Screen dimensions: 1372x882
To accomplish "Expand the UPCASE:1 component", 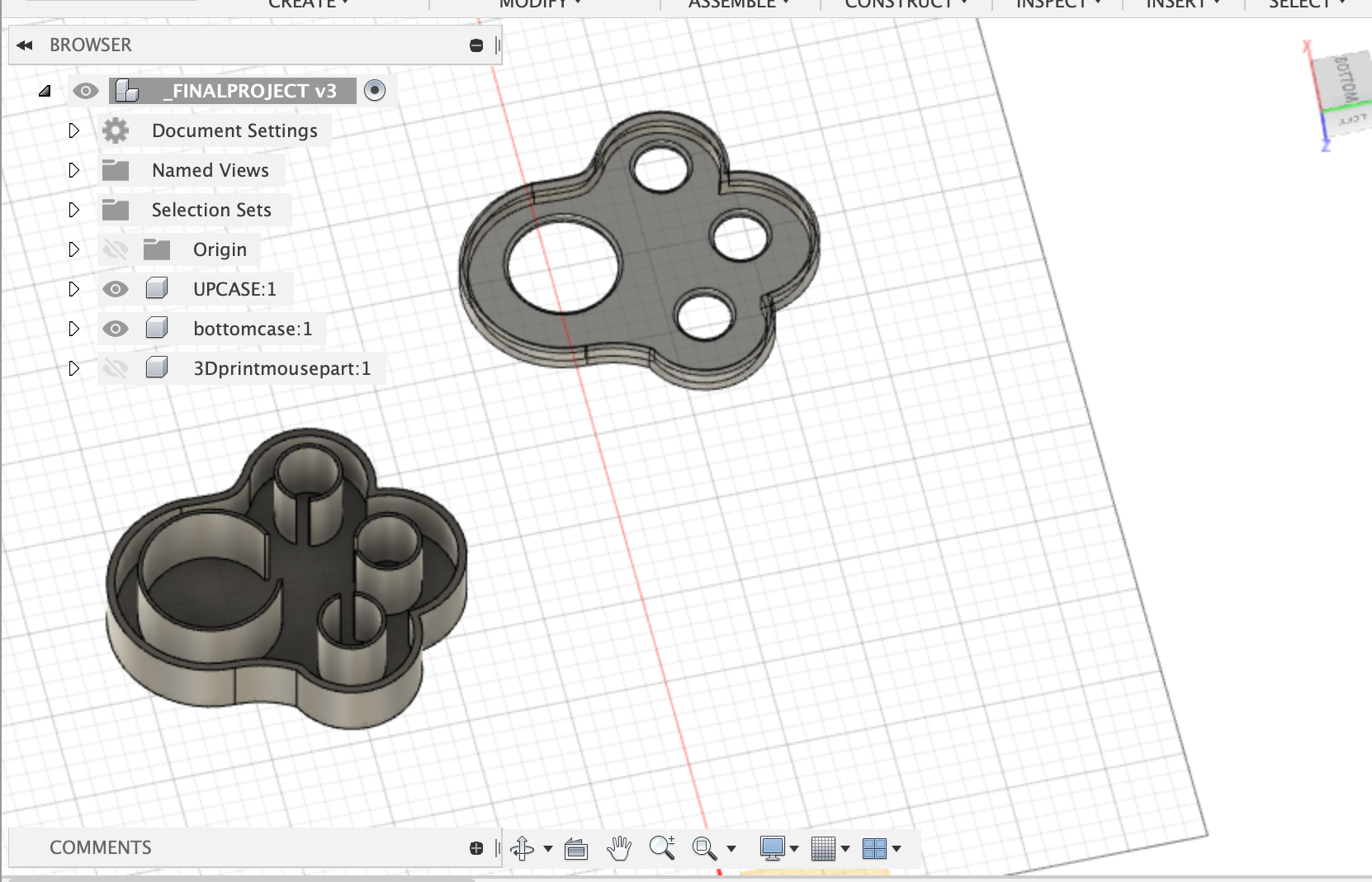I will tap(73, 289).
